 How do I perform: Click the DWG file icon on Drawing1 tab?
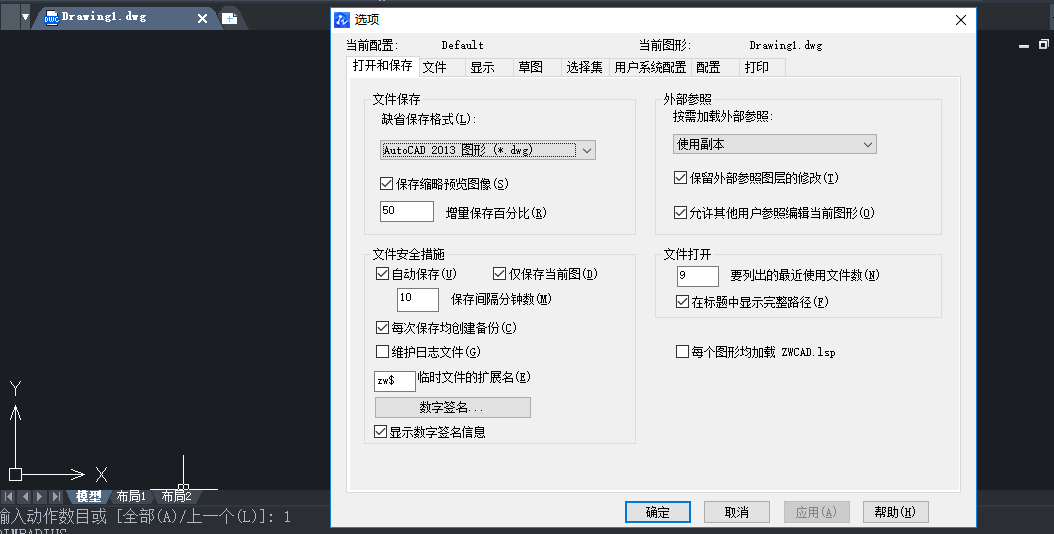point(51,17)
